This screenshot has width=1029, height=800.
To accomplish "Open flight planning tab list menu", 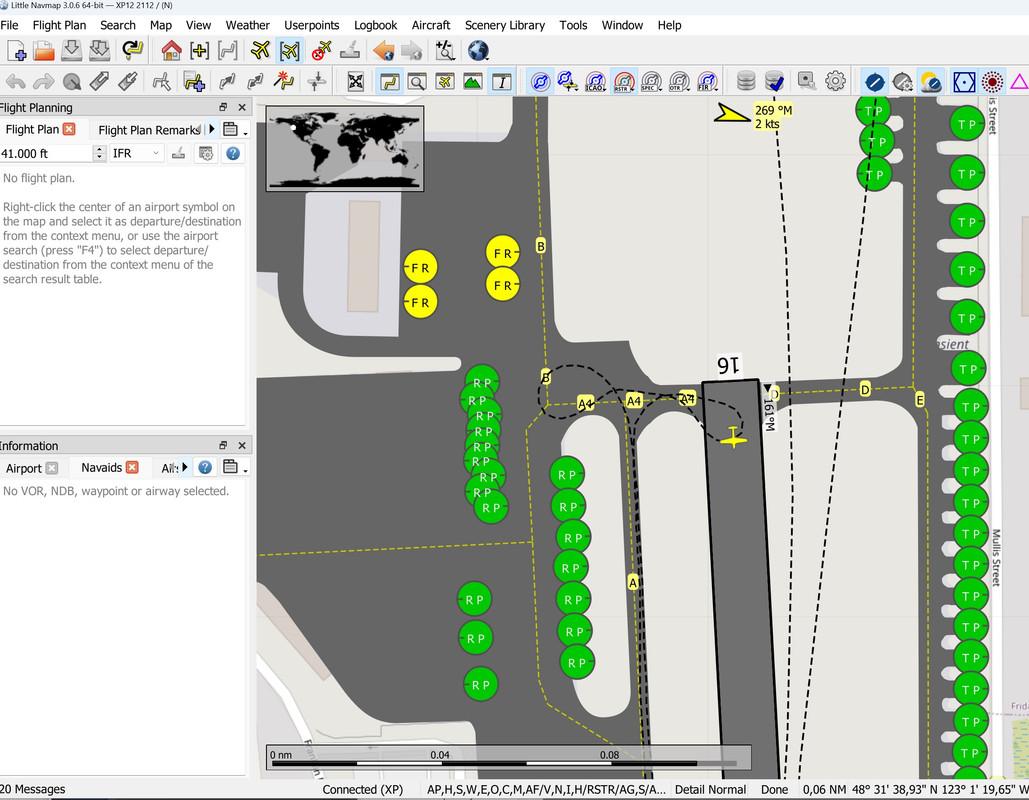I will [x=232, y=129].
